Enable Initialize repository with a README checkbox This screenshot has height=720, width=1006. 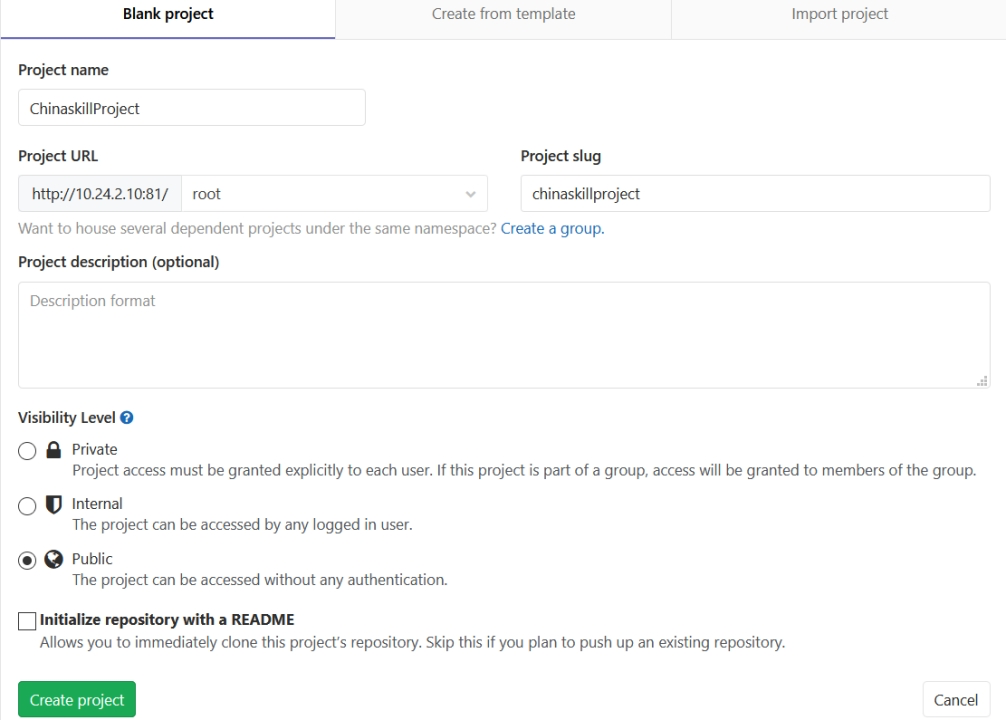coord(27,621)
